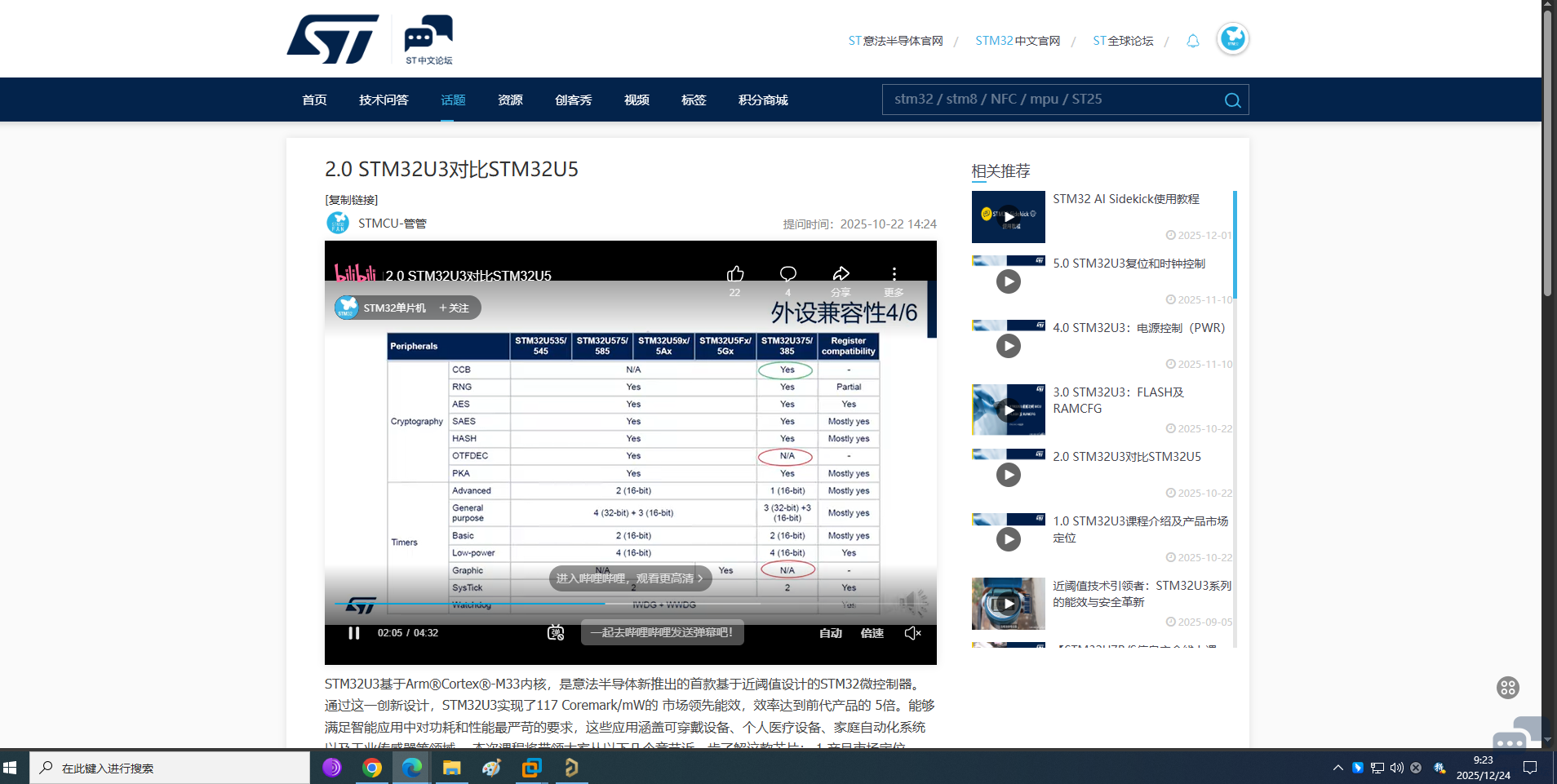Open the ST中文论坛 chat-bubble logo

pyautogui.click(x=428, y=39)
